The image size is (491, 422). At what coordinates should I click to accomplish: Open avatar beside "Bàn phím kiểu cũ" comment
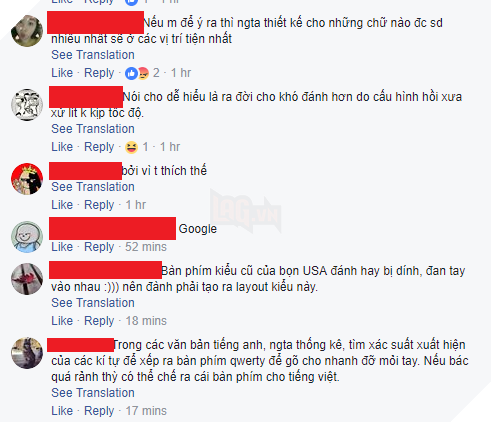click(x=27, y=279)
